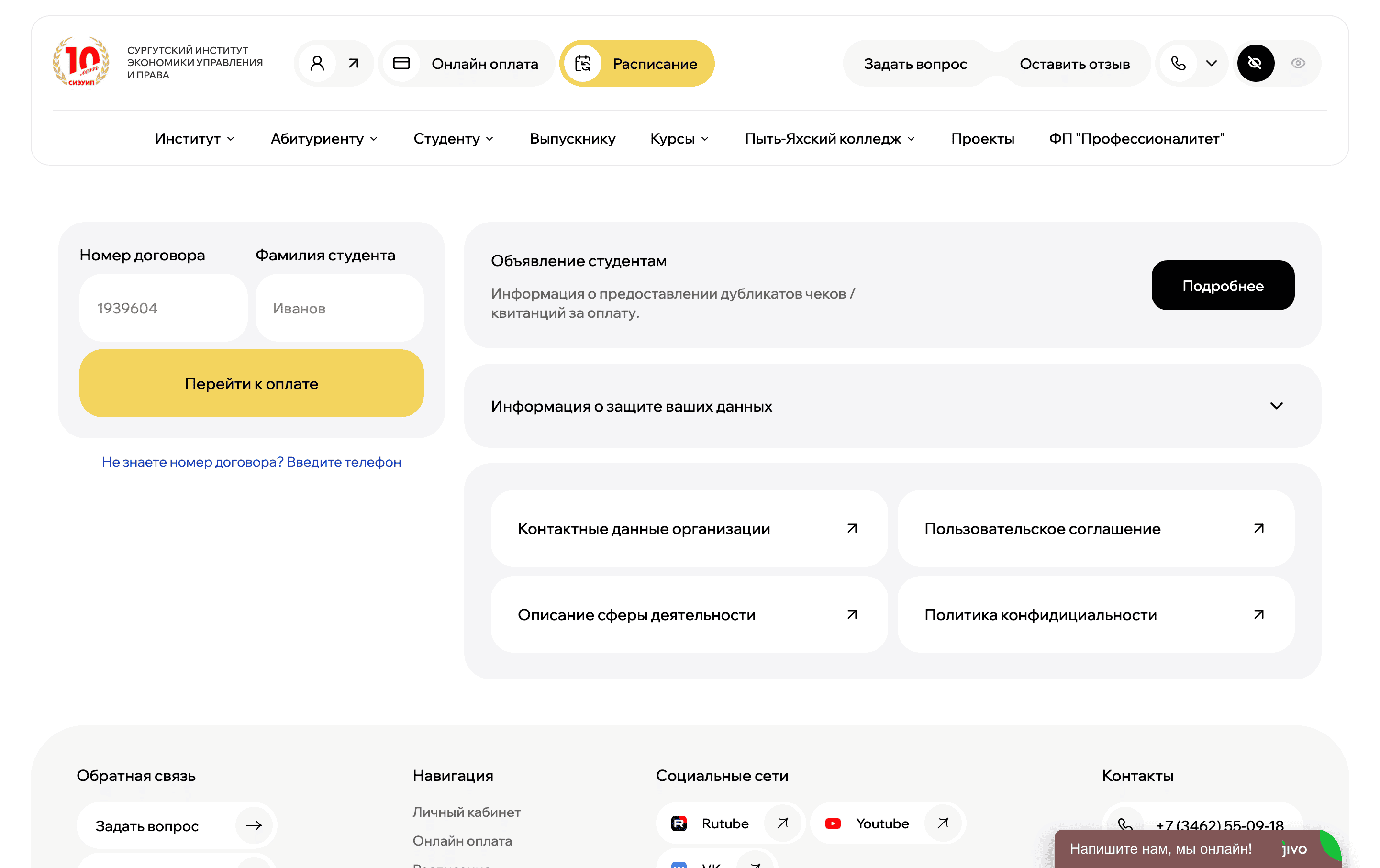Screen dimensions: 1380x868
Task: Click Перейти к оплате button
Action: 252,383
